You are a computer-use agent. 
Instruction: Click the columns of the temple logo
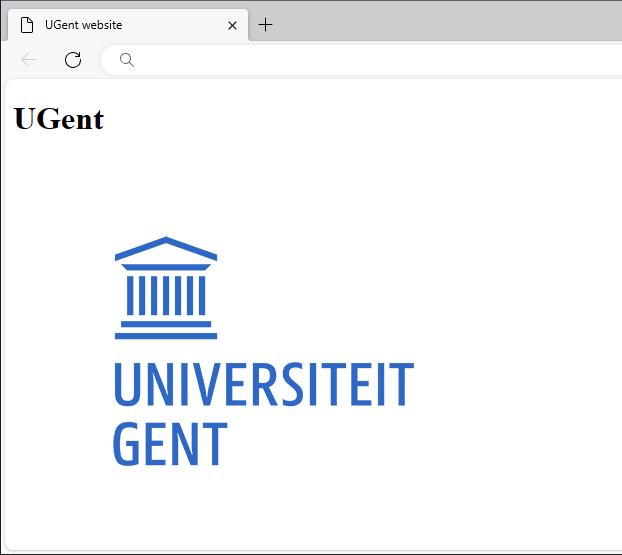pos(166,294)
